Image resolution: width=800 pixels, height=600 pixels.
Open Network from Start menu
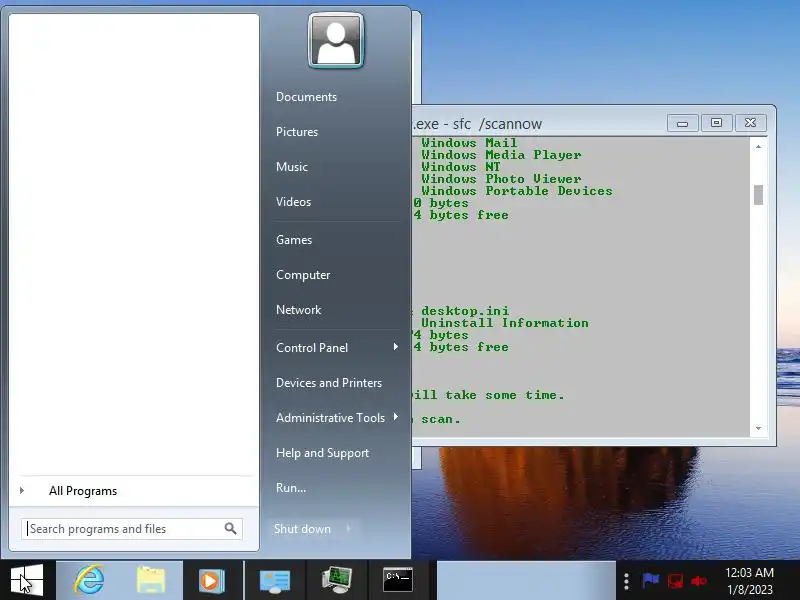298,310
